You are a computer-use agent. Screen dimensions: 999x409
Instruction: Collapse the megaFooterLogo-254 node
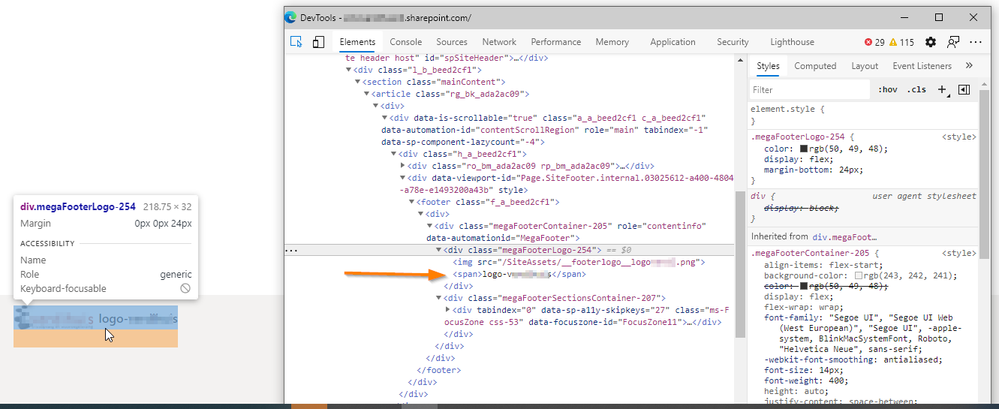point(438,250)
